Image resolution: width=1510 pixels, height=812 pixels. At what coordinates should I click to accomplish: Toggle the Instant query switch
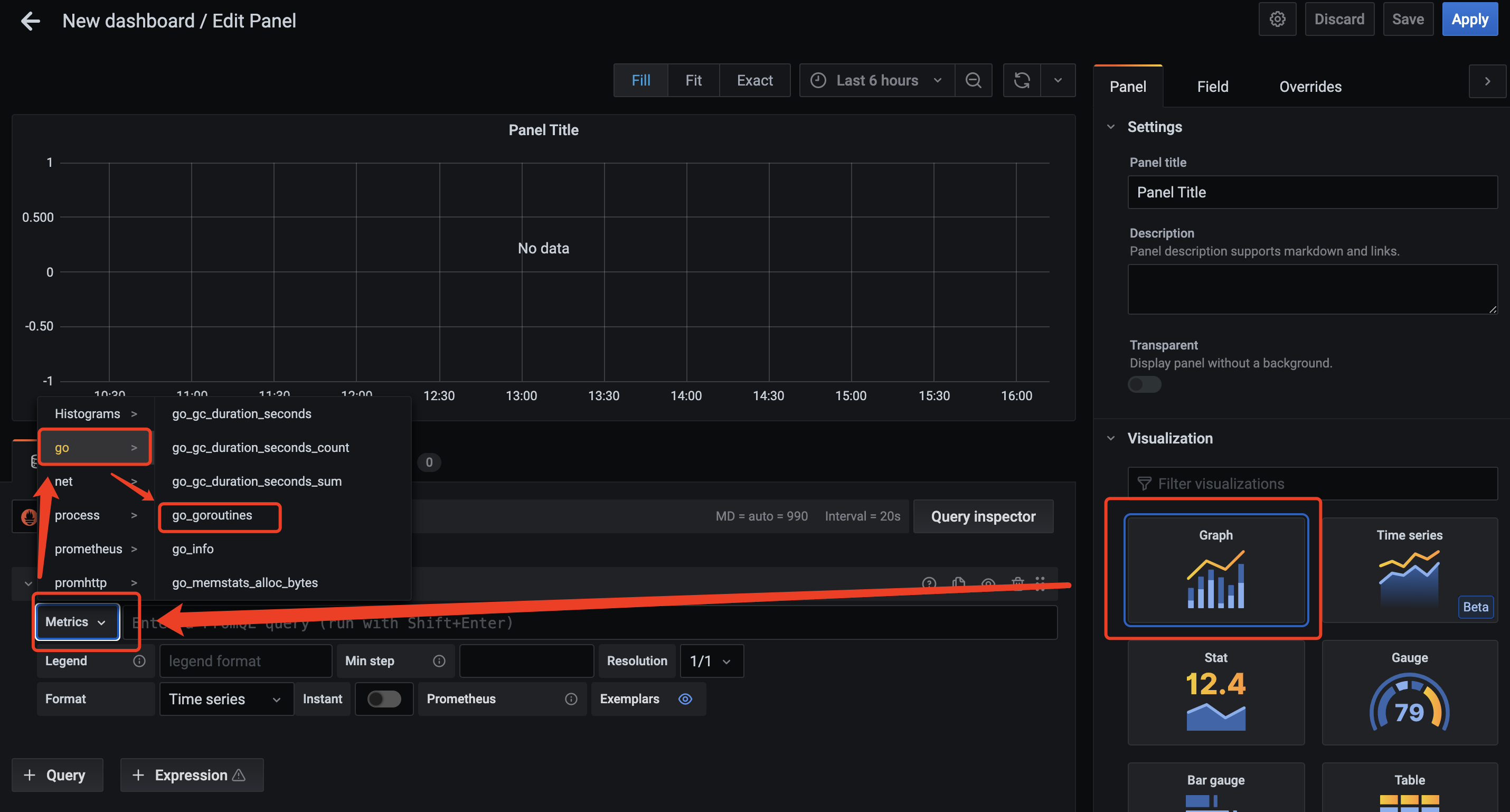click(384, 699)
